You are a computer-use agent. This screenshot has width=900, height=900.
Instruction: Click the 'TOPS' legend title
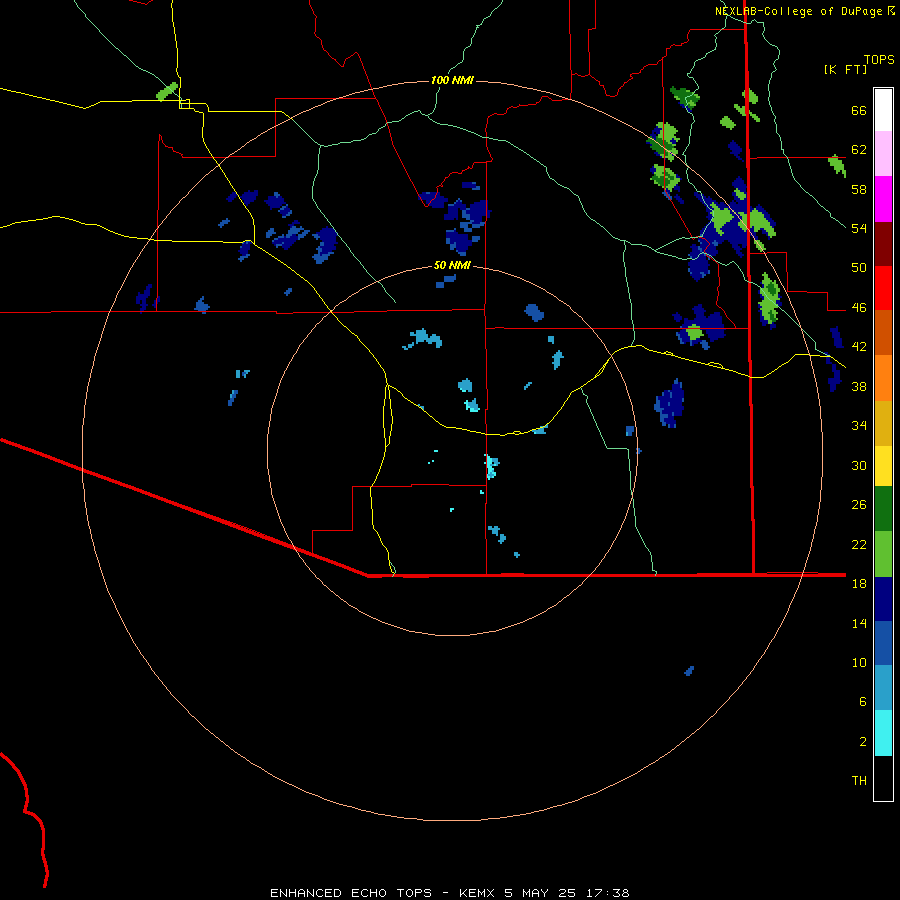(879, 59)
